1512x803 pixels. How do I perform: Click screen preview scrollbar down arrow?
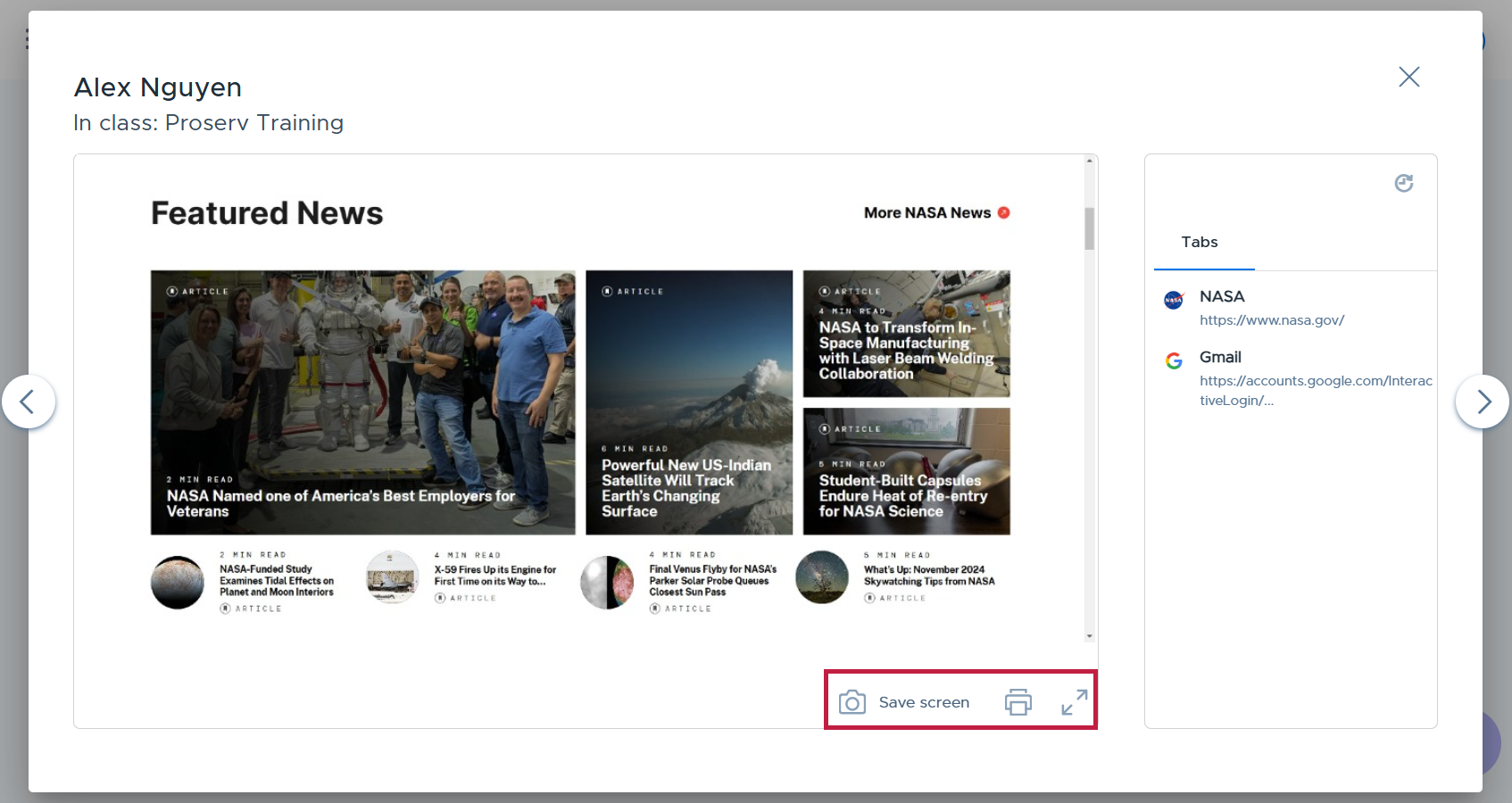[x=1089, y=636]
